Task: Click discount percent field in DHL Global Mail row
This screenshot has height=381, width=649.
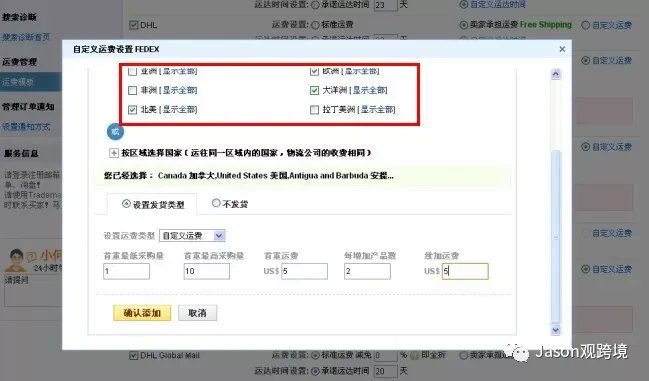Action: (x=385, y=356)
